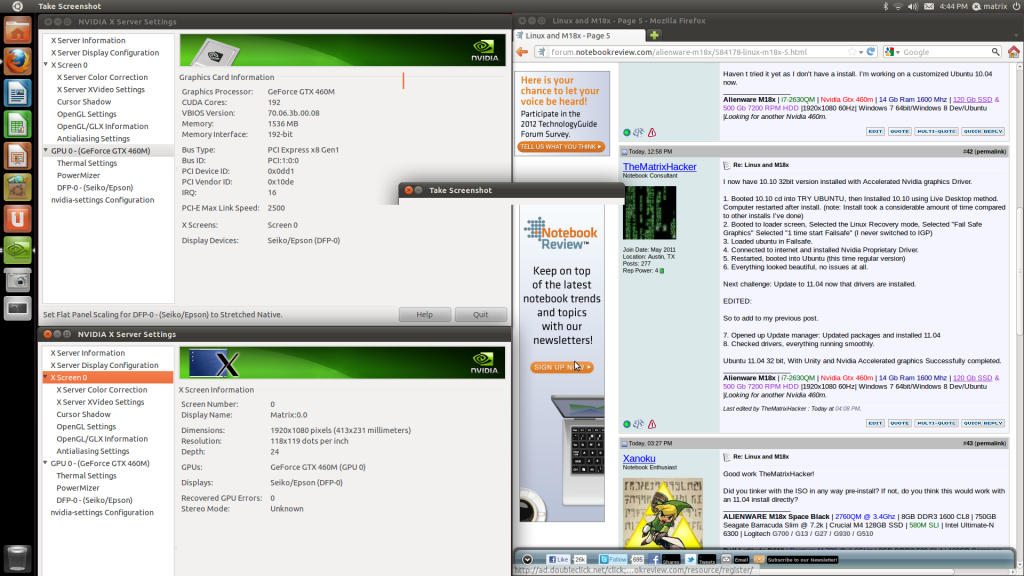
Task: Collapse the bottom social bar arrow
Action: 527,560
